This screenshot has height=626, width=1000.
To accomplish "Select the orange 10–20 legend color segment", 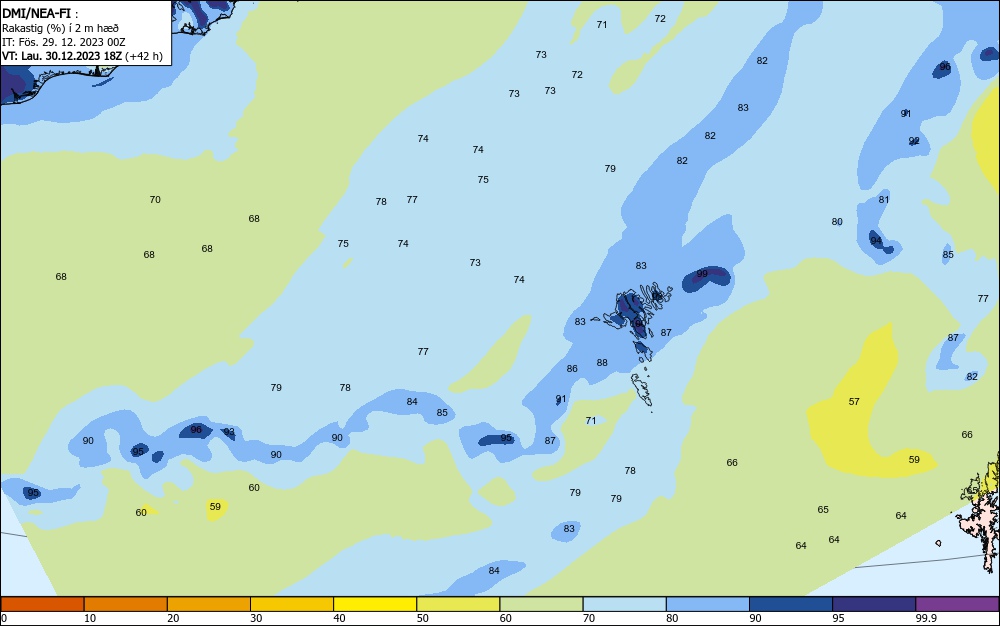I will coord(126,604).
